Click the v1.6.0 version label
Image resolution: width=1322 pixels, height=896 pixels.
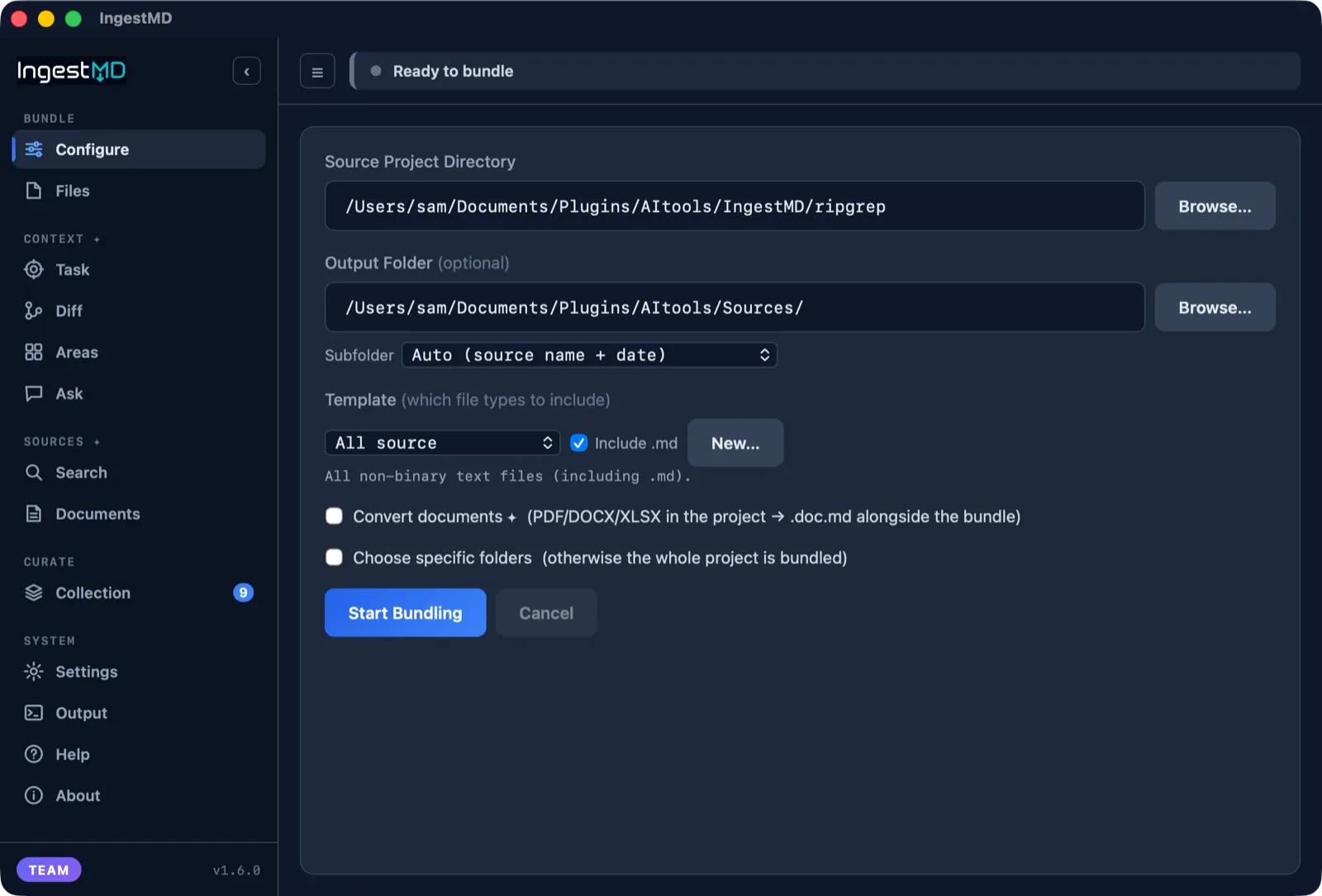pyautogui.click(x=236, y=870)
